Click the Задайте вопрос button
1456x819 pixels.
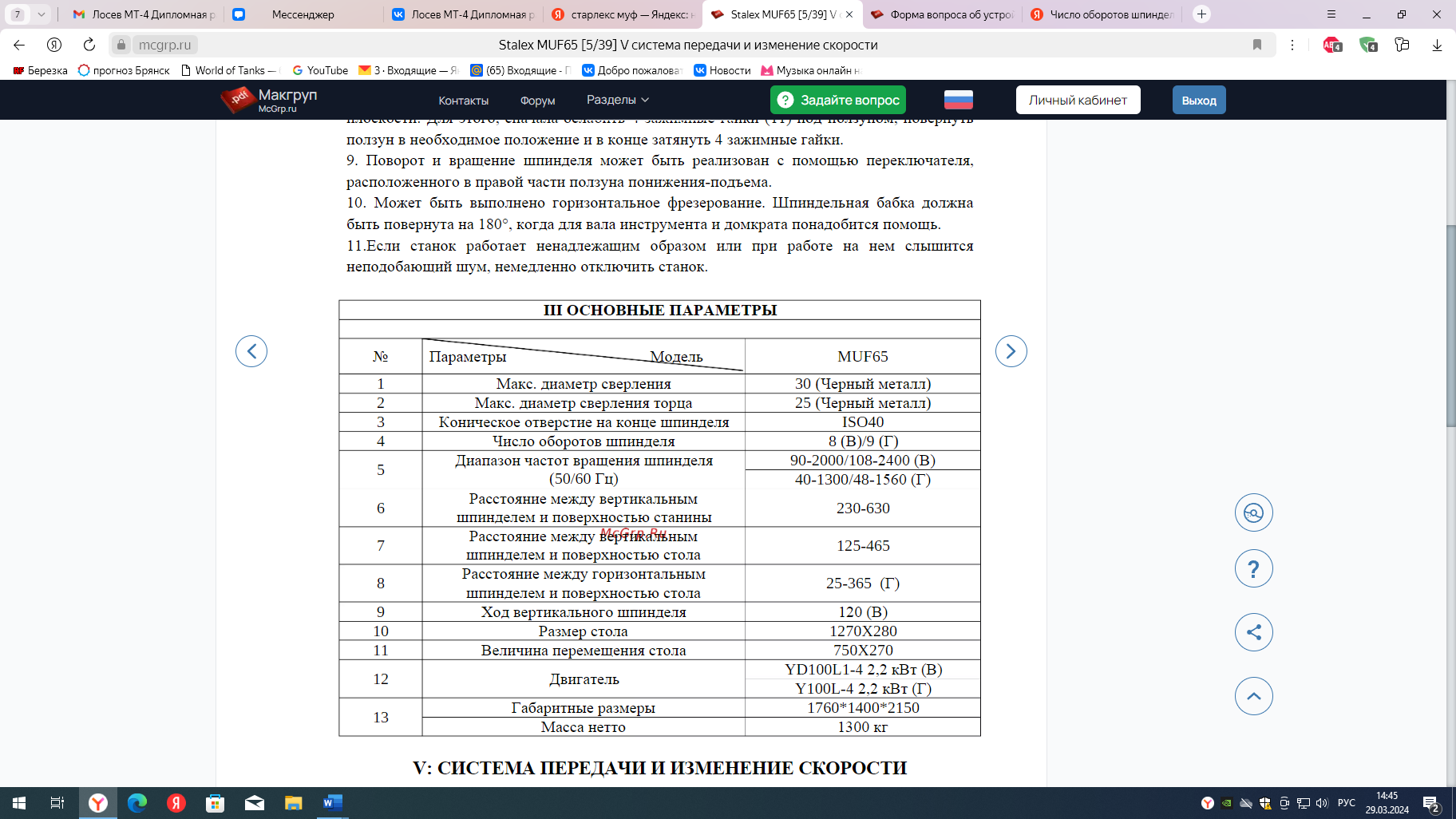[x=838, y=100]
